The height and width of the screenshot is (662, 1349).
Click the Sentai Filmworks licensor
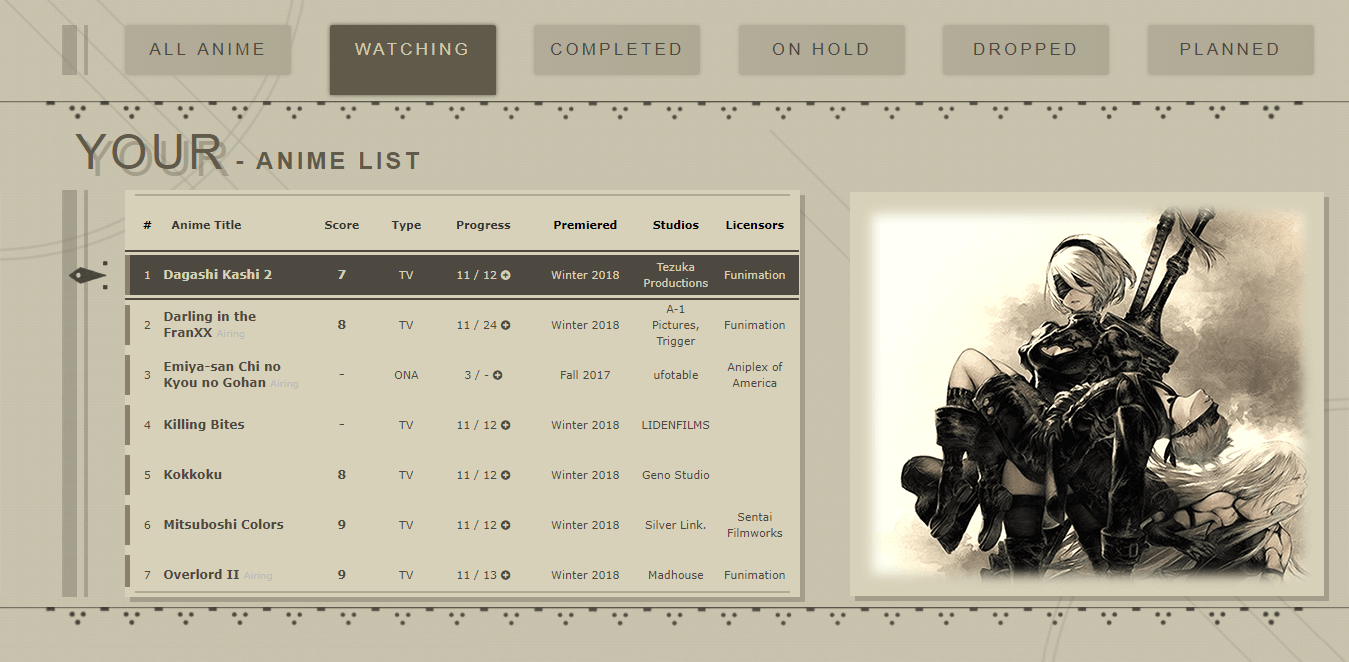pyautogui.click(x=755, y=525)
